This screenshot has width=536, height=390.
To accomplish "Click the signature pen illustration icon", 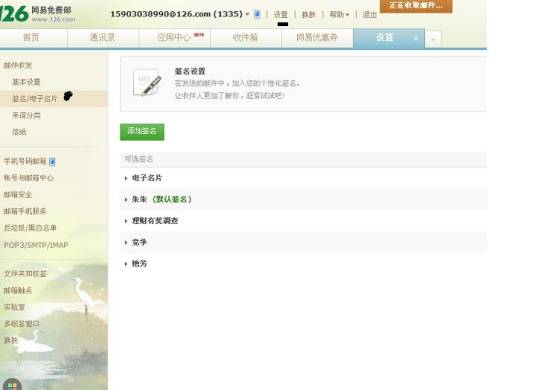I will coord(147,83).
